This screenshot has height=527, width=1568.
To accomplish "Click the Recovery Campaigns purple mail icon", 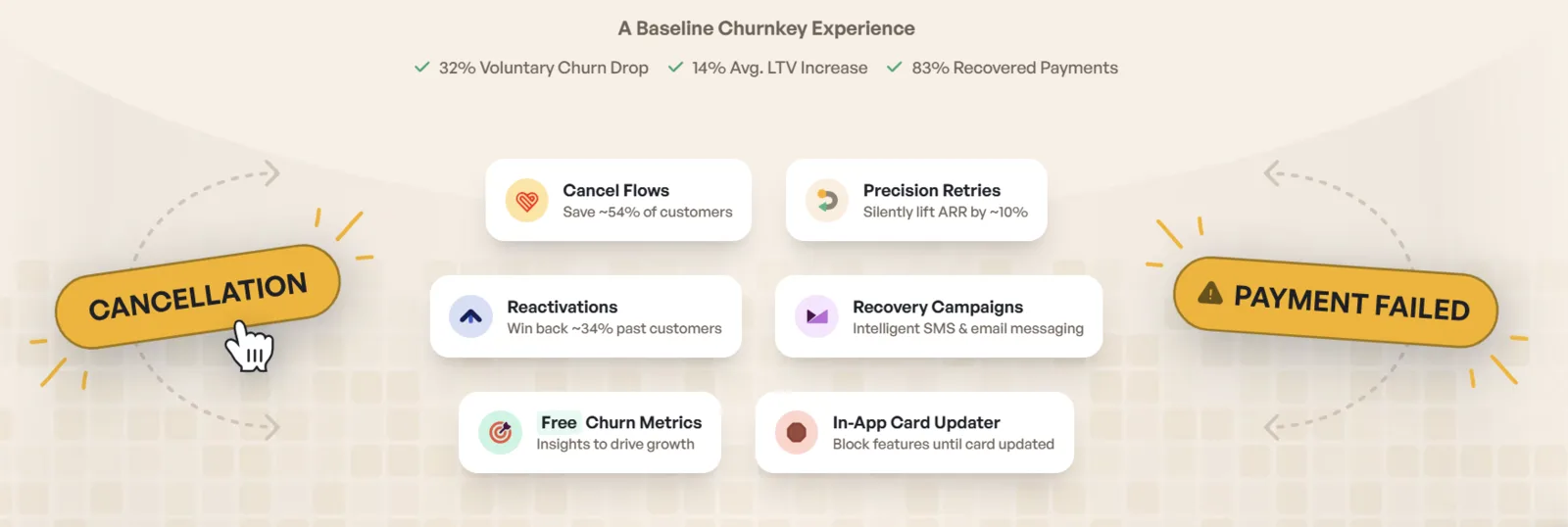I will tap(816, 316).
